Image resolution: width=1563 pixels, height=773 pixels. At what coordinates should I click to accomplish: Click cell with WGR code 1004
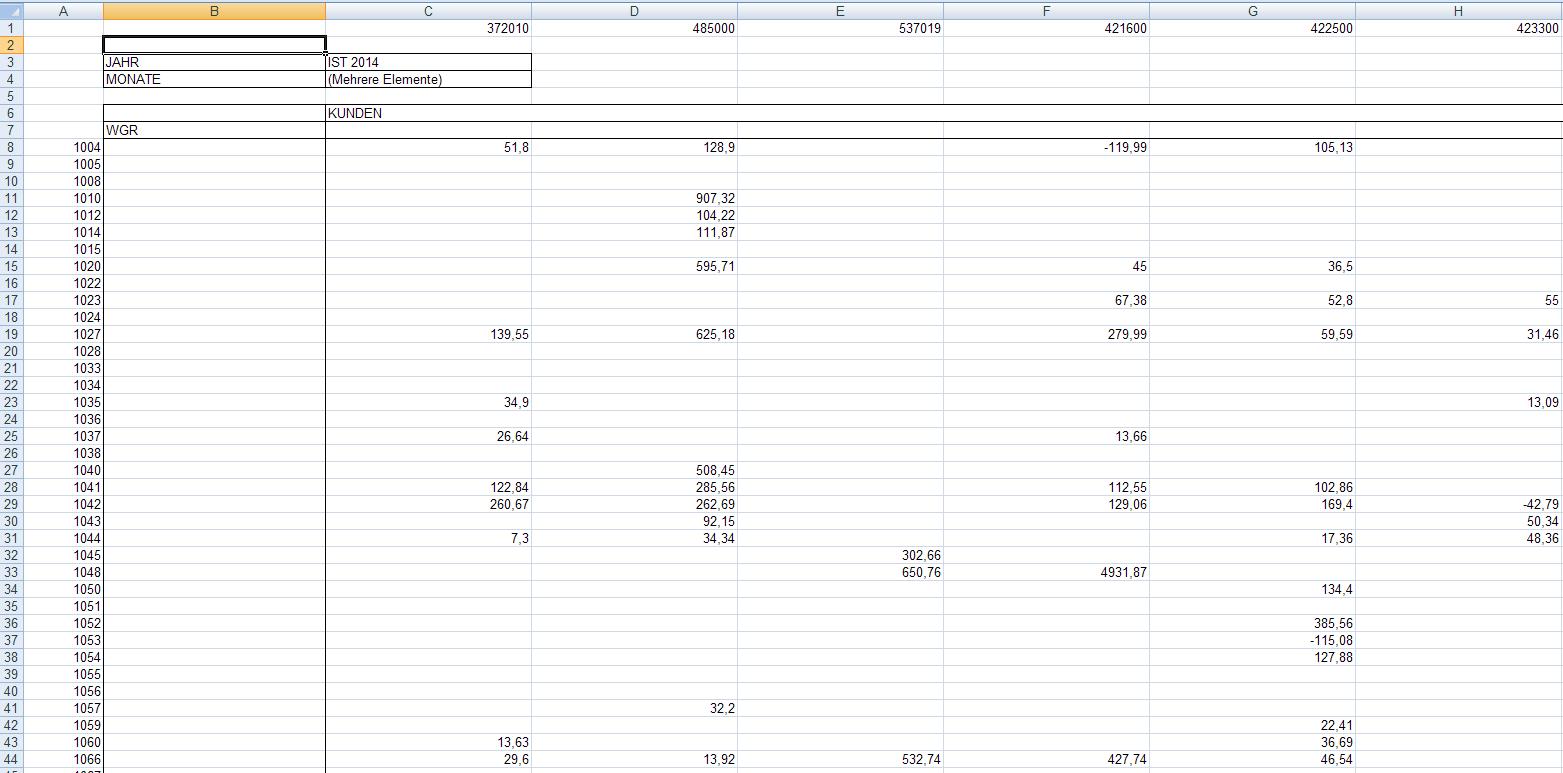coord(63,147)
